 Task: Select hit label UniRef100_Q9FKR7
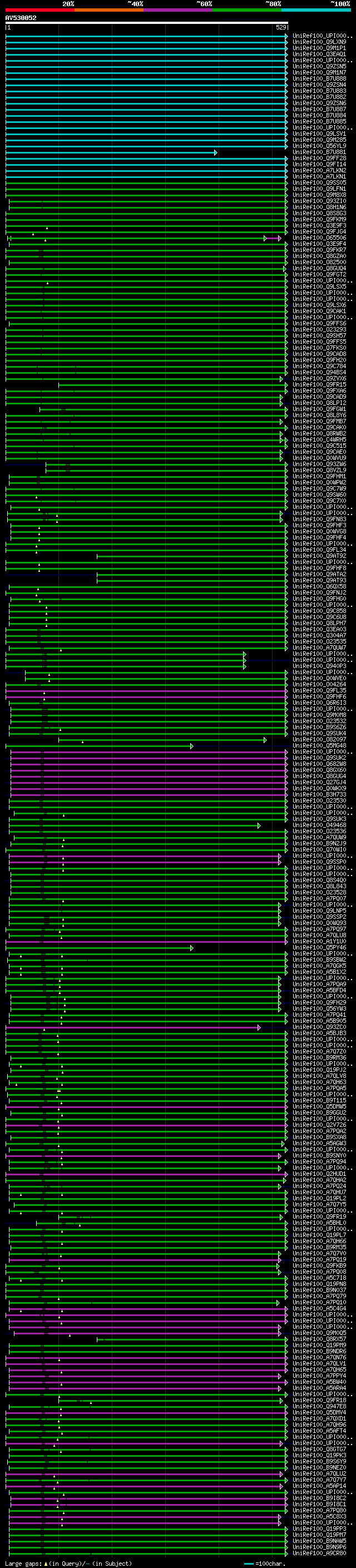[319, 250]
